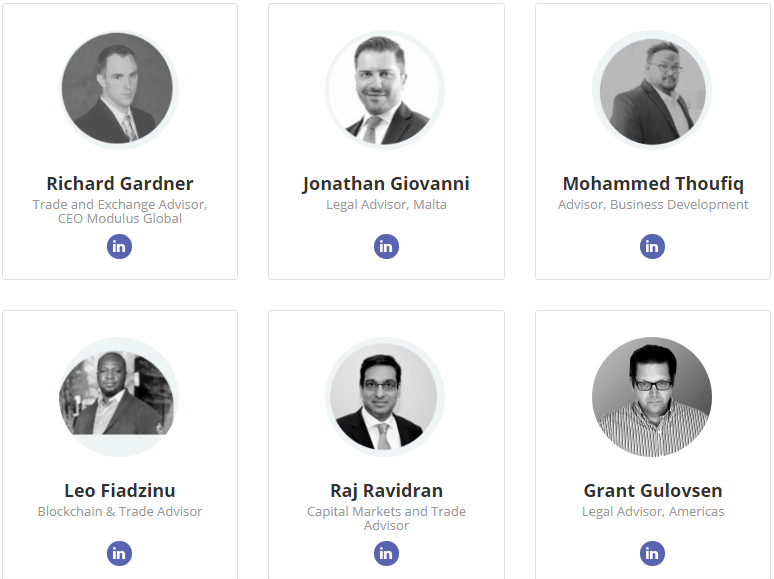The height and width of the screenshot is (579, 774).
Task: Select the Richard Gardner name heading
Action: tap(120, 184)
